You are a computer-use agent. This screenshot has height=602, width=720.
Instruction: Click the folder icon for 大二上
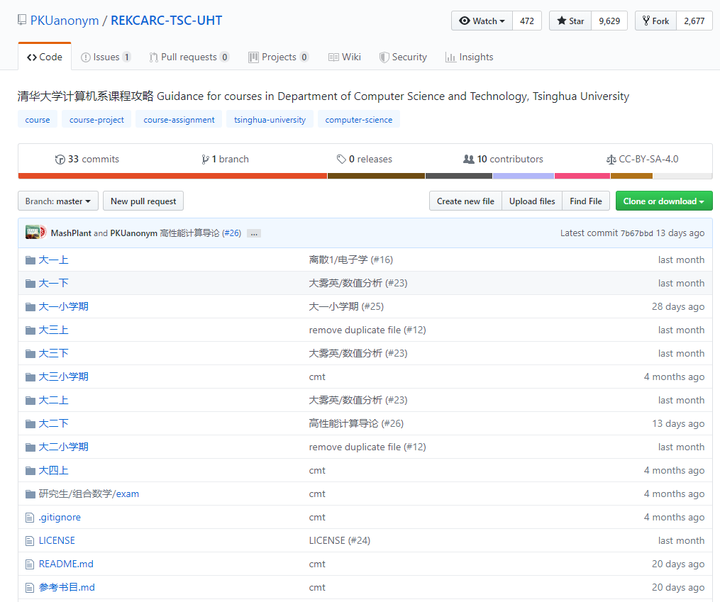(x=30, y=401)
